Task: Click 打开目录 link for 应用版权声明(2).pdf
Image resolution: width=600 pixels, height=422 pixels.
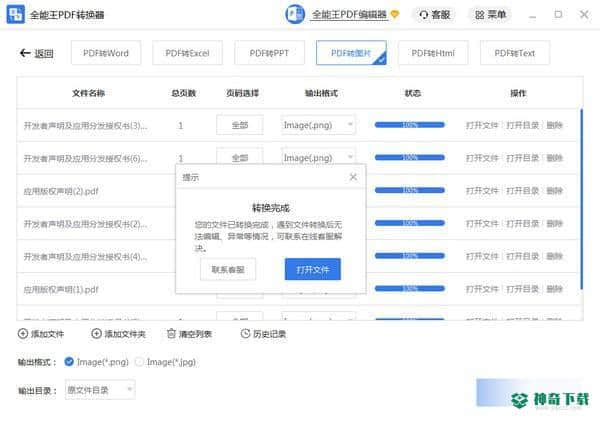Action: 523,191
